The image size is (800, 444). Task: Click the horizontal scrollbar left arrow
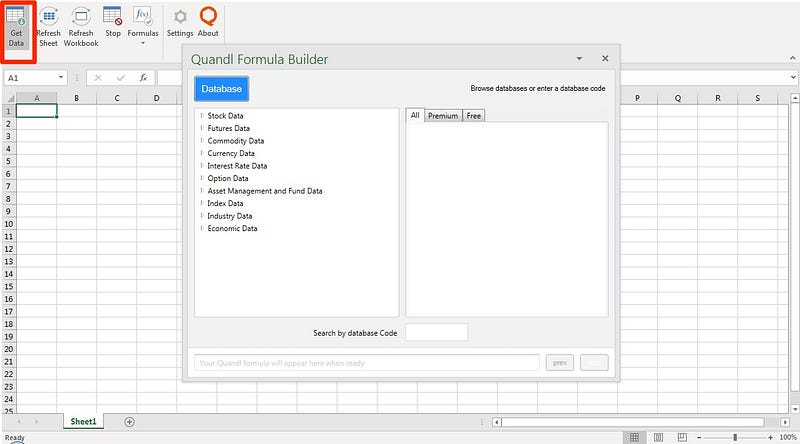coord(496,422)
